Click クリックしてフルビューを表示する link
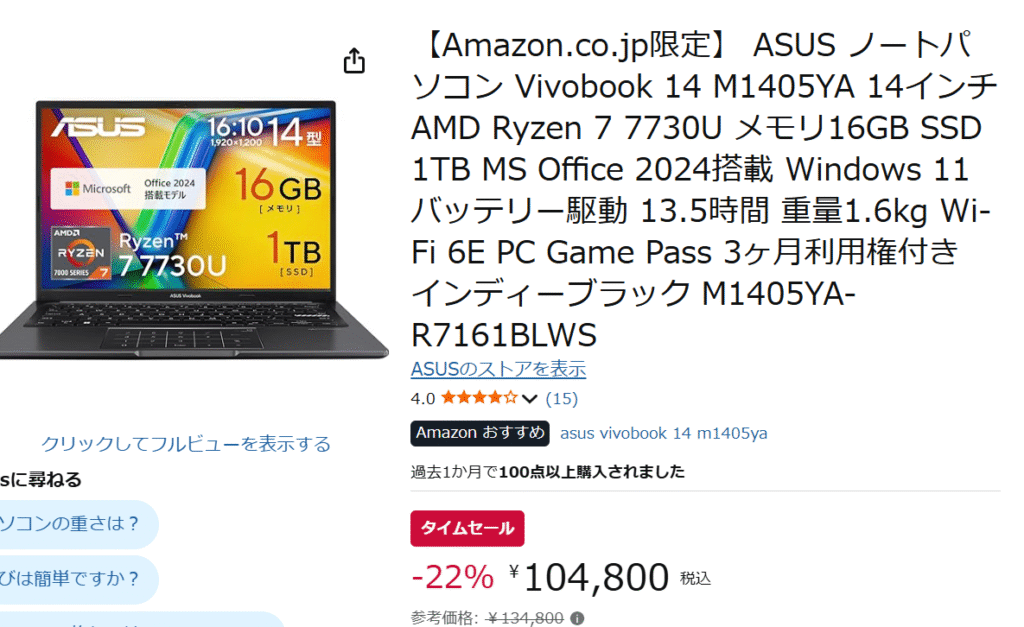1024x627 pixels. [x=186, y=444]
